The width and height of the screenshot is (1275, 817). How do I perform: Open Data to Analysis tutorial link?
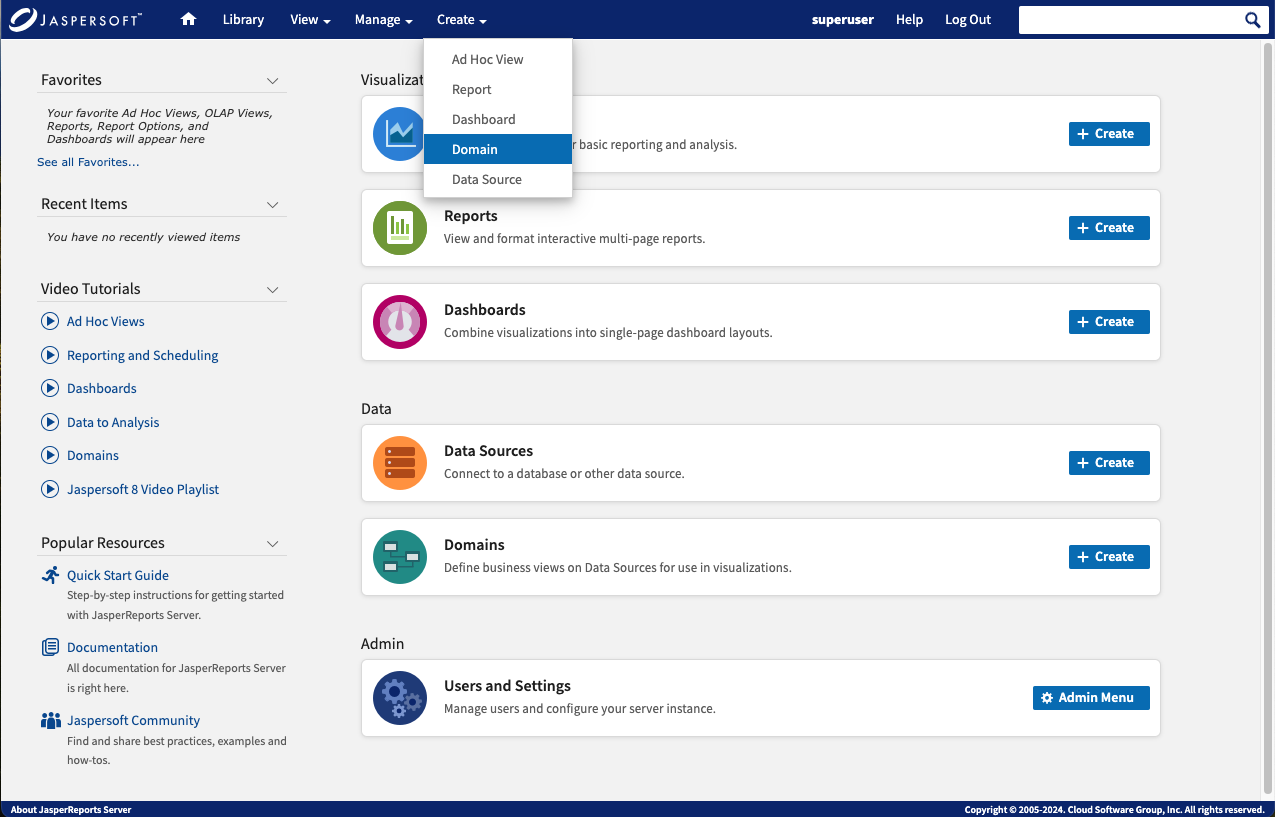tap(113, 422)
